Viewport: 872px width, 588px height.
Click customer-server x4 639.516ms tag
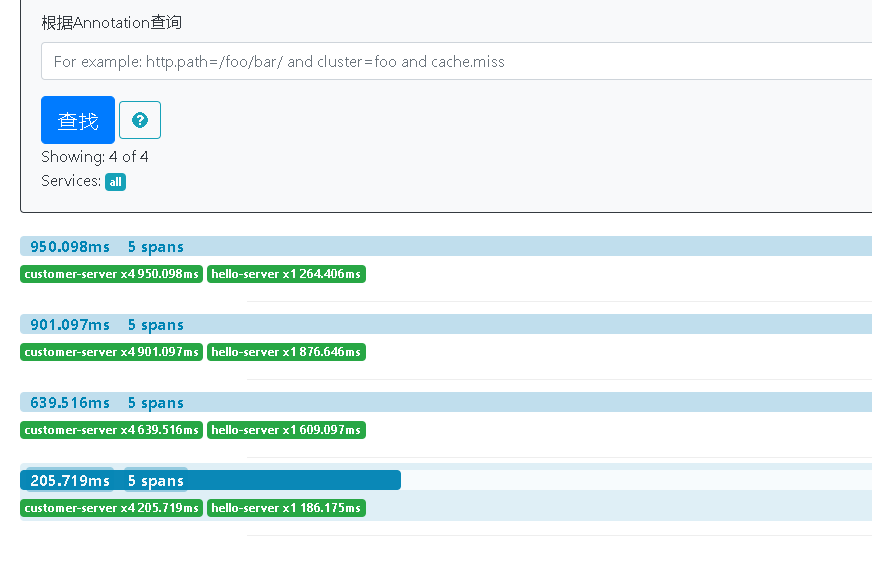(x=111, y=430)
